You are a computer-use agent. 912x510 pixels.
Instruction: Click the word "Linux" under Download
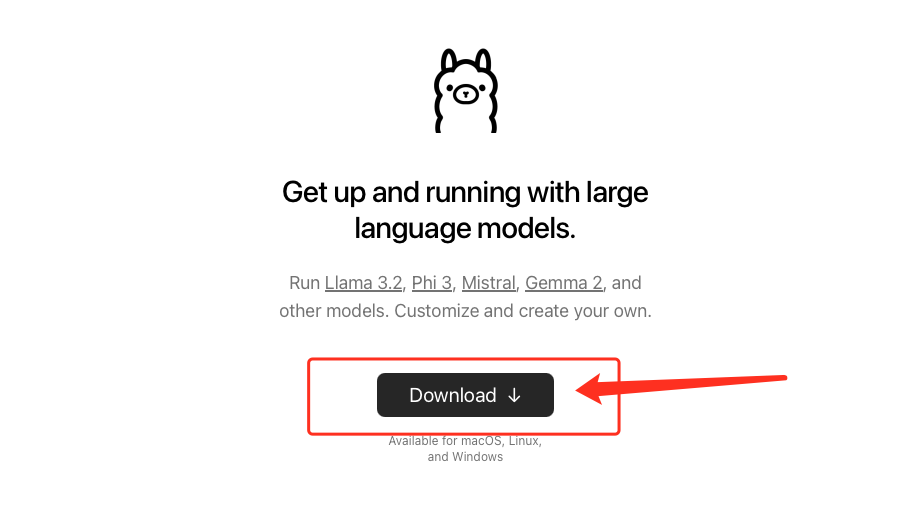pyautogui.click(x=523, y=441)
